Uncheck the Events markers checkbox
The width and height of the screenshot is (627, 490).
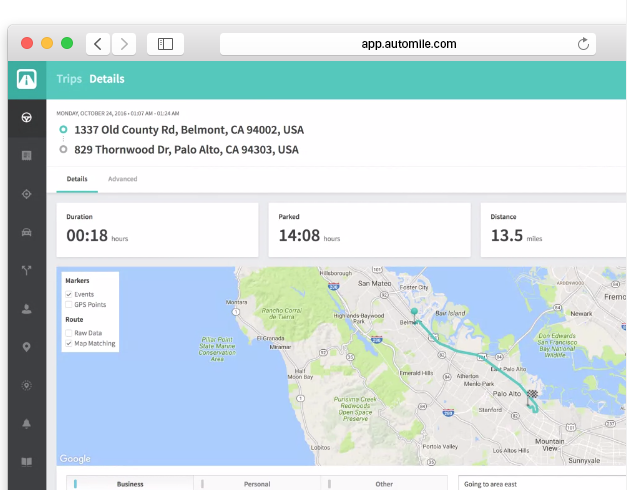click(x=68, y=295)
